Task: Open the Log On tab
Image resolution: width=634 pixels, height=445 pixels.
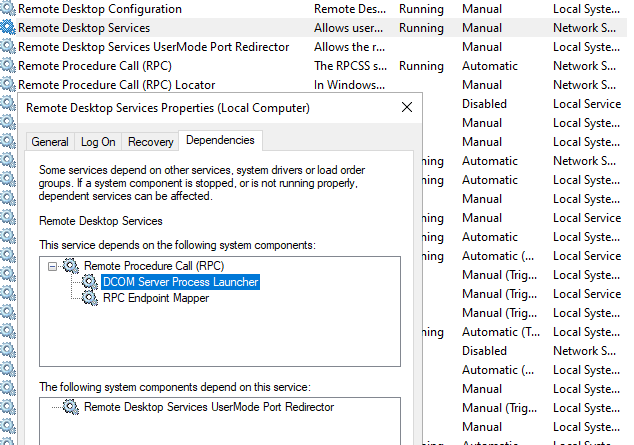Action: coord(98,142)
